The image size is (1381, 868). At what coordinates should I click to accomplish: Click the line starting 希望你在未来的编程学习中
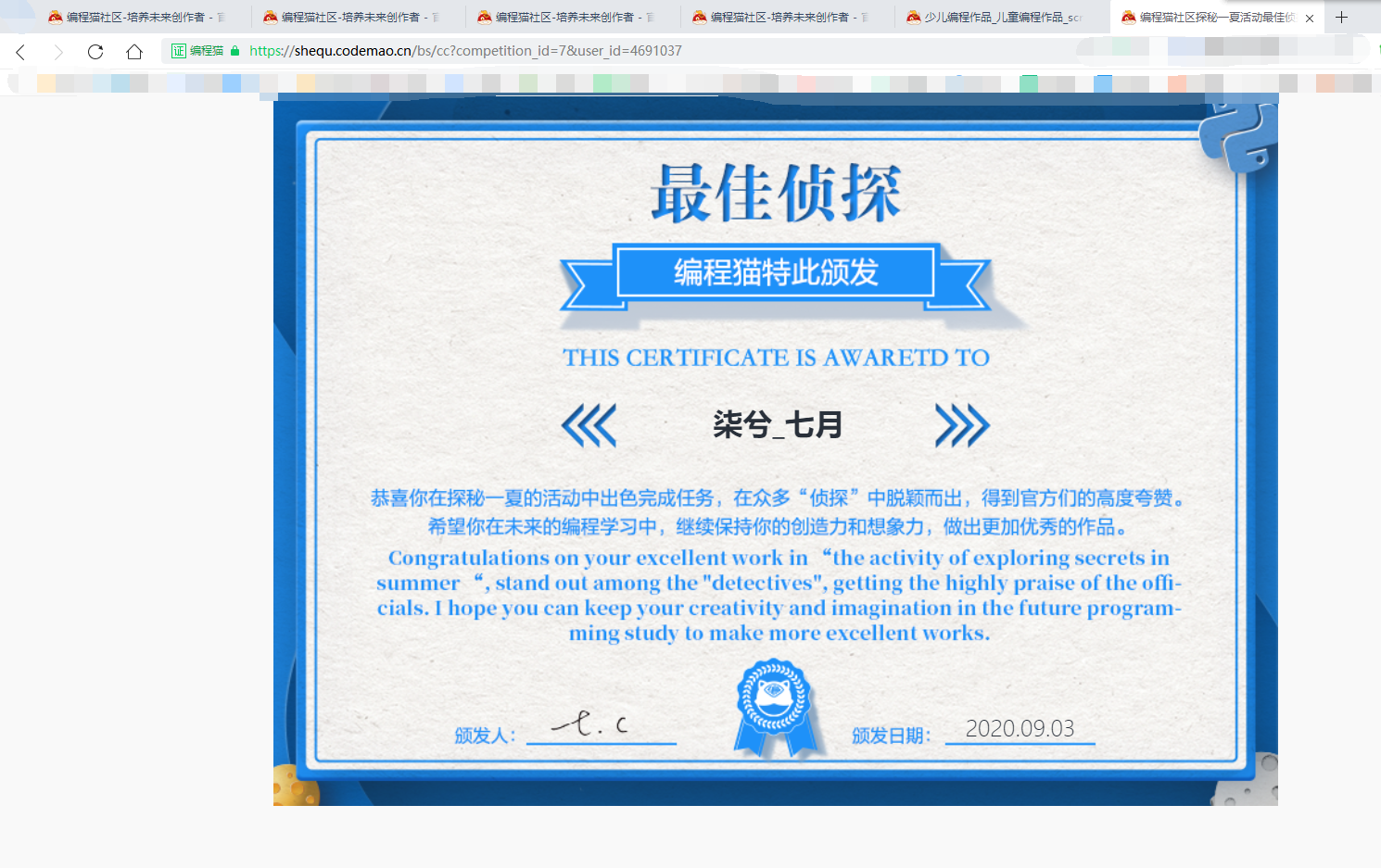pyautogui.click(x=777, y=527)
